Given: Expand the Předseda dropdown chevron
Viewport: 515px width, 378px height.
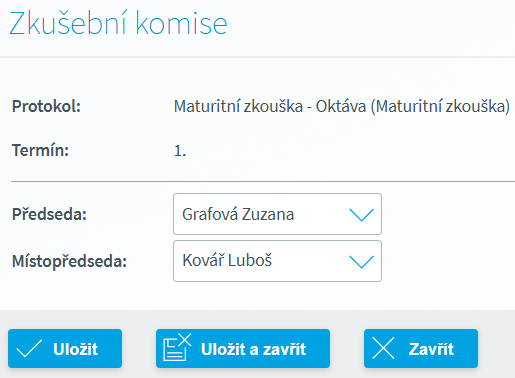Looking at the screenshot, I should tap(362, 215).
